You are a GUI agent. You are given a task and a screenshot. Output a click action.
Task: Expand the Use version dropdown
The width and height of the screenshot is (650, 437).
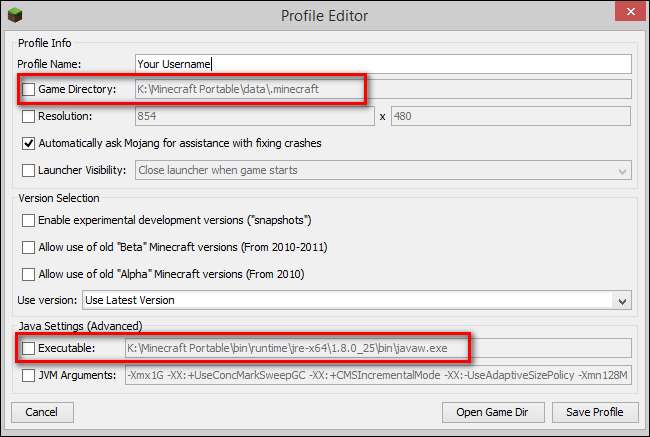point(623,300)
